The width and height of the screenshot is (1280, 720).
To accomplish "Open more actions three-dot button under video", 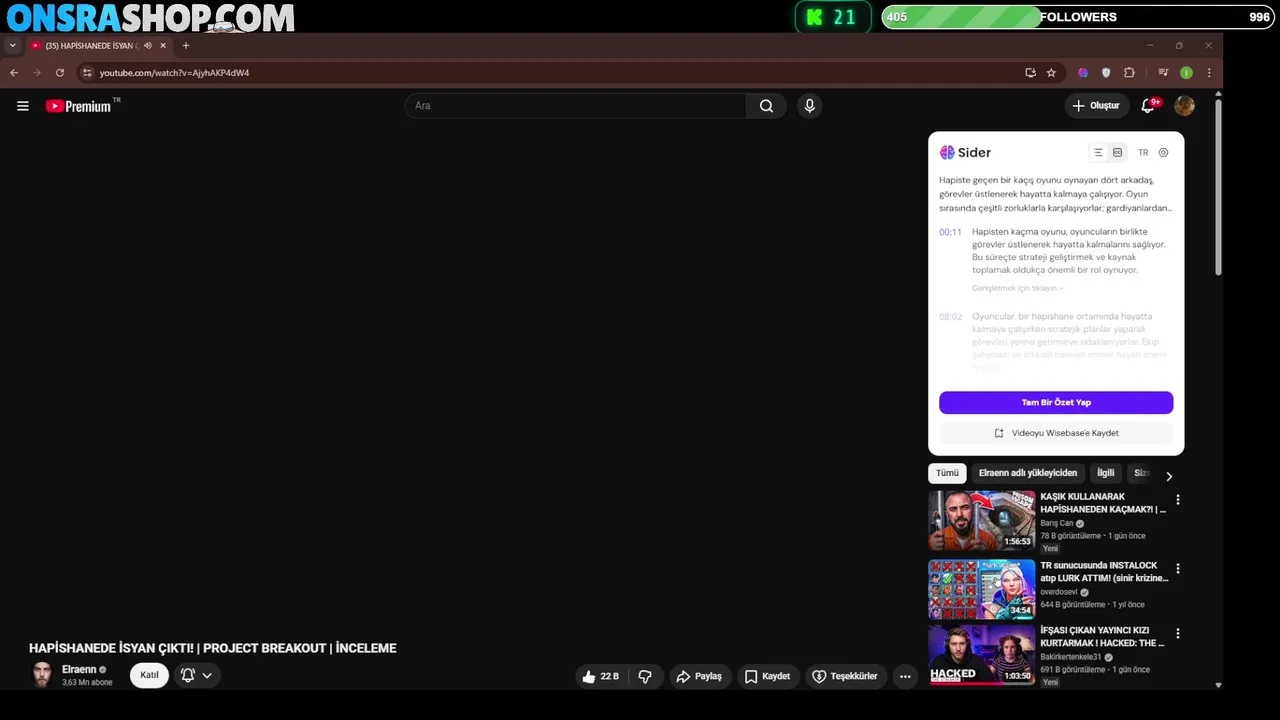I will (x=905, y=677).
